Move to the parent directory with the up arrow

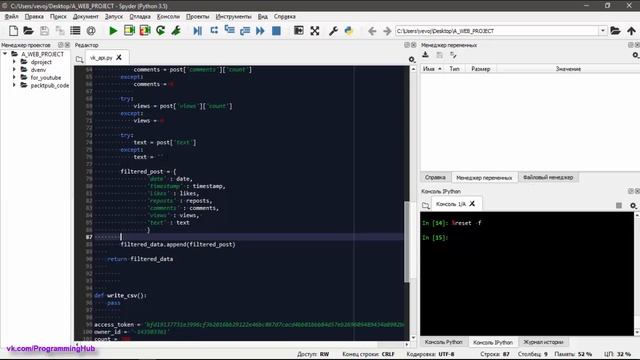(x=631, y=31)
